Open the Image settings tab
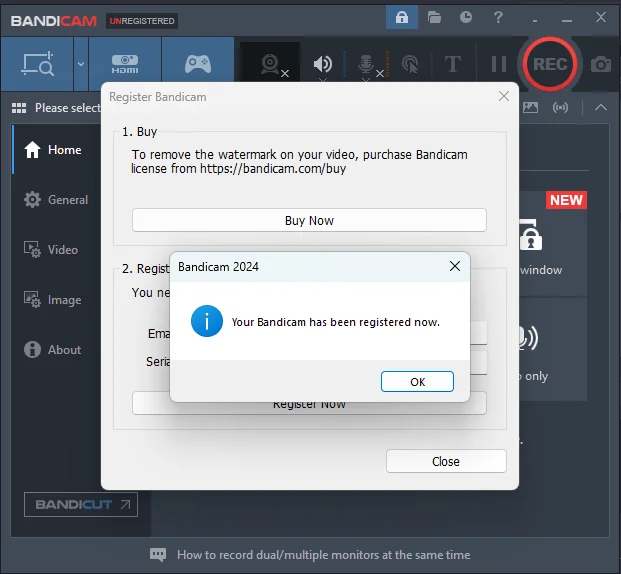Screen dimensions: 621x574 tap(53, 300)
